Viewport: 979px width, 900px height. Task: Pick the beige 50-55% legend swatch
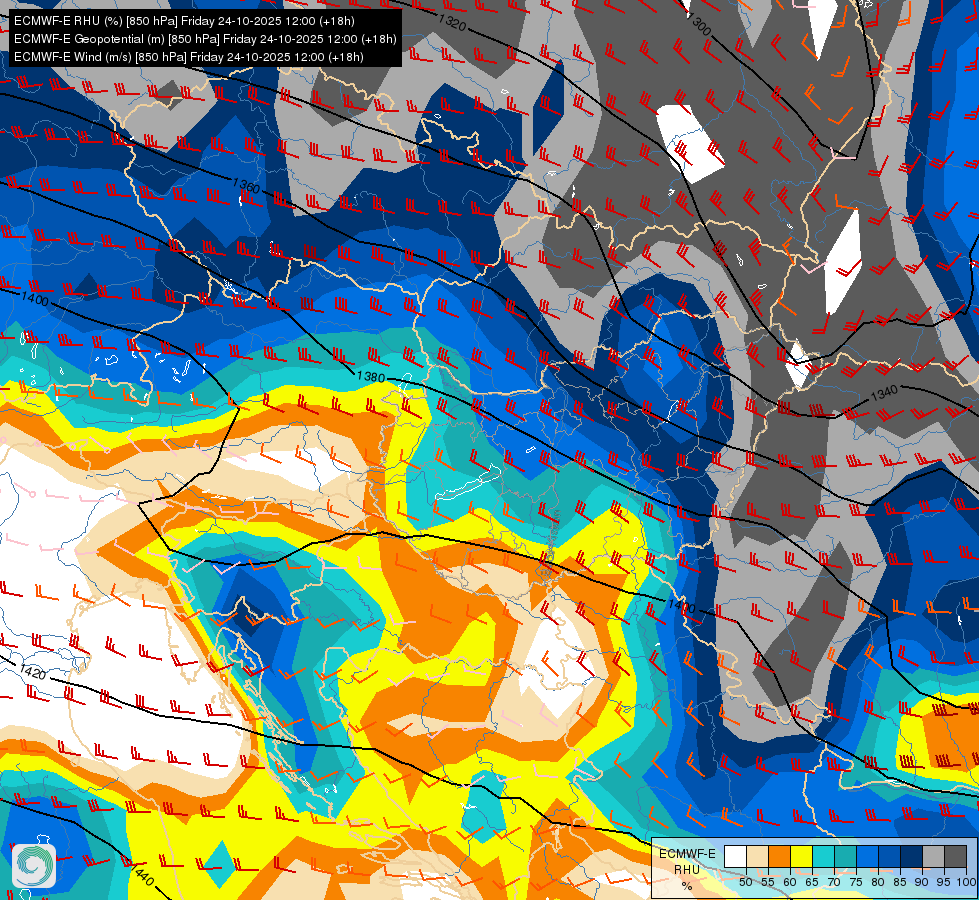pyautogui.click(x=757, y=856)
